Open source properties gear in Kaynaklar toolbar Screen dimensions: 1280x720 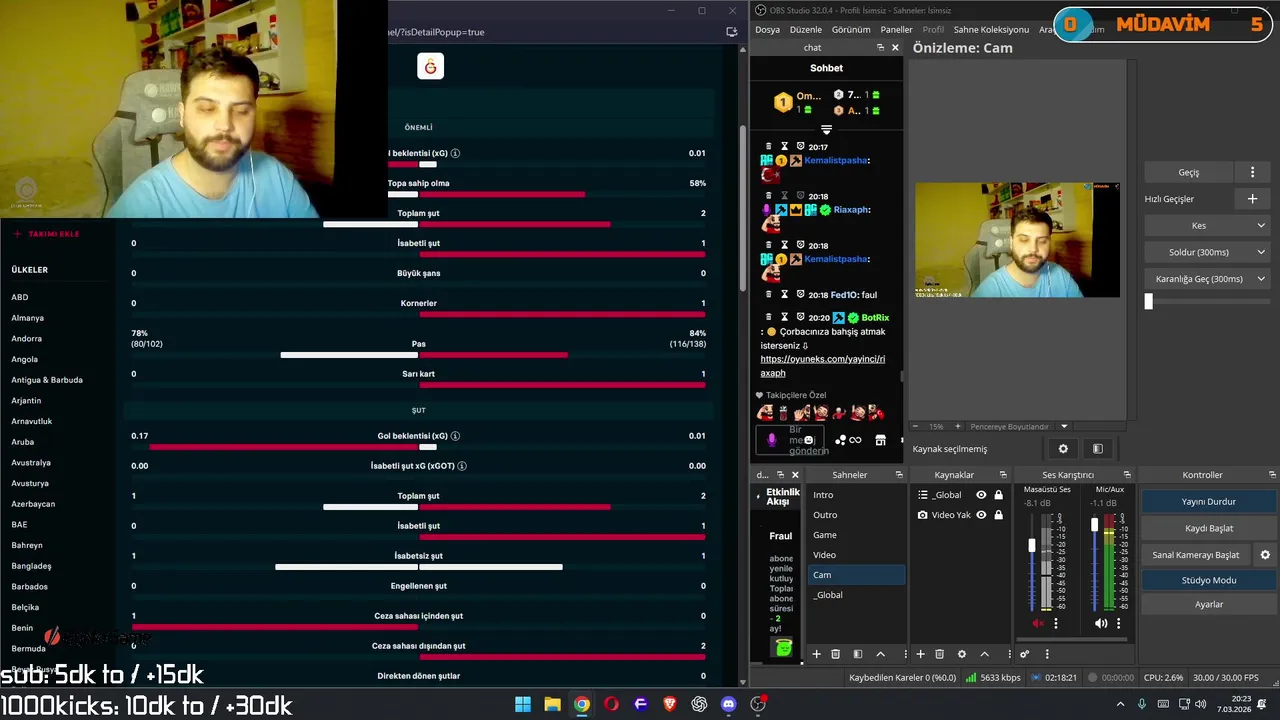click(x=962, y=654)
